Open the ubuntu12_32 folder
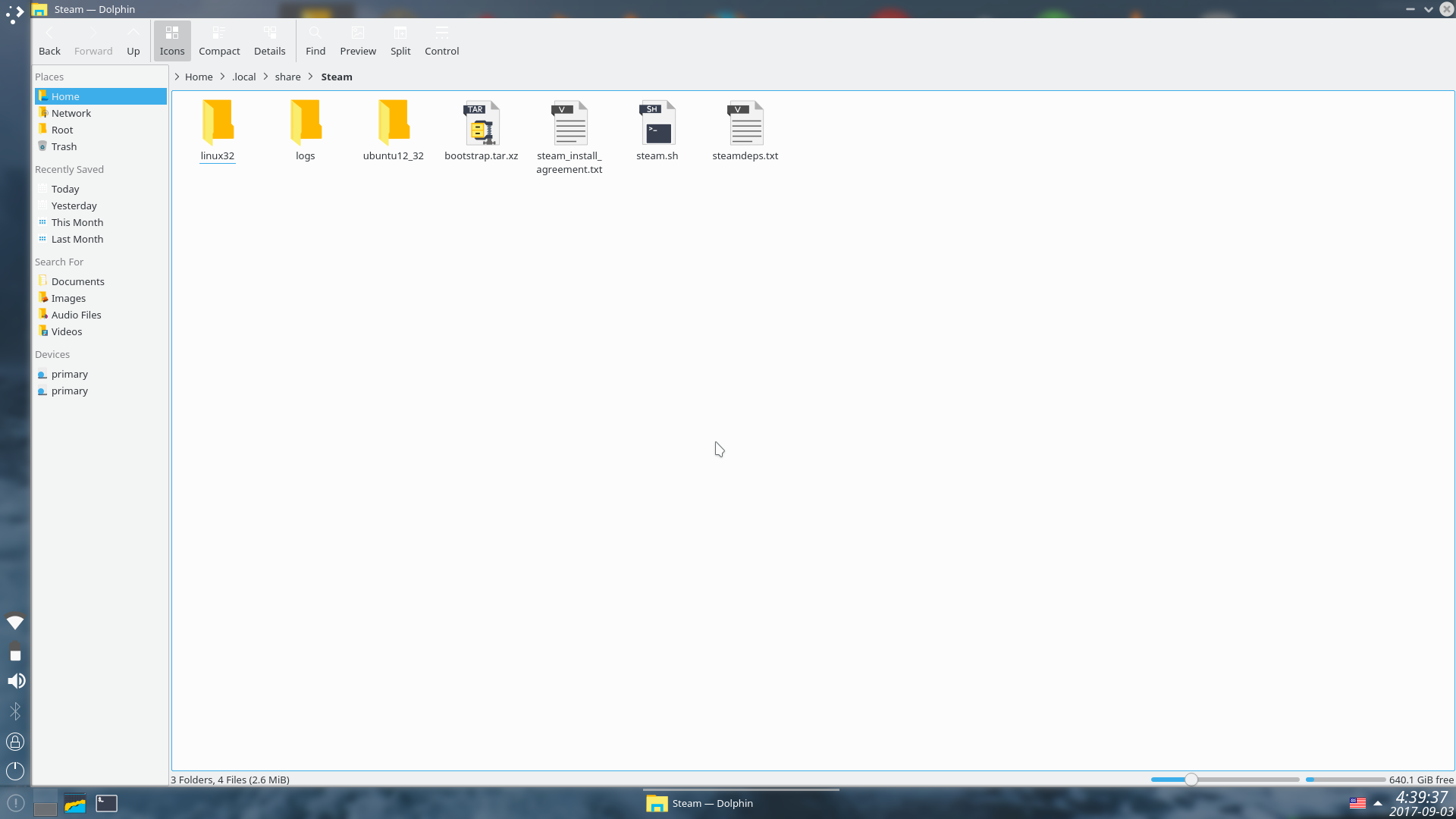 pyautogui.click(x=394, y=131)
